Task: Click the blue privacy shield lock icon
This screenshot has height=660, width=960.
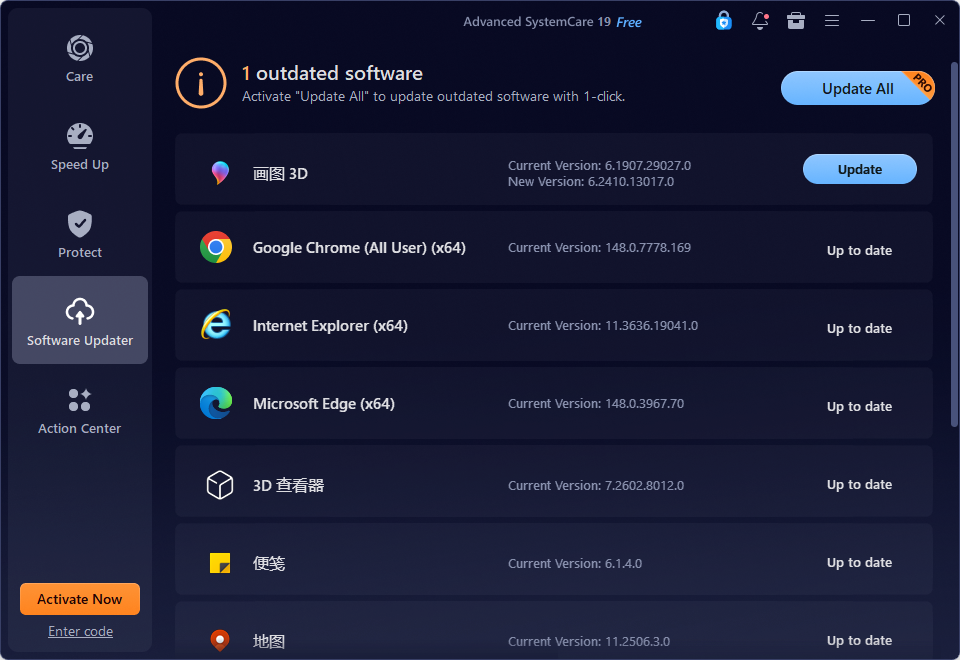Action: tap(724, 20)
